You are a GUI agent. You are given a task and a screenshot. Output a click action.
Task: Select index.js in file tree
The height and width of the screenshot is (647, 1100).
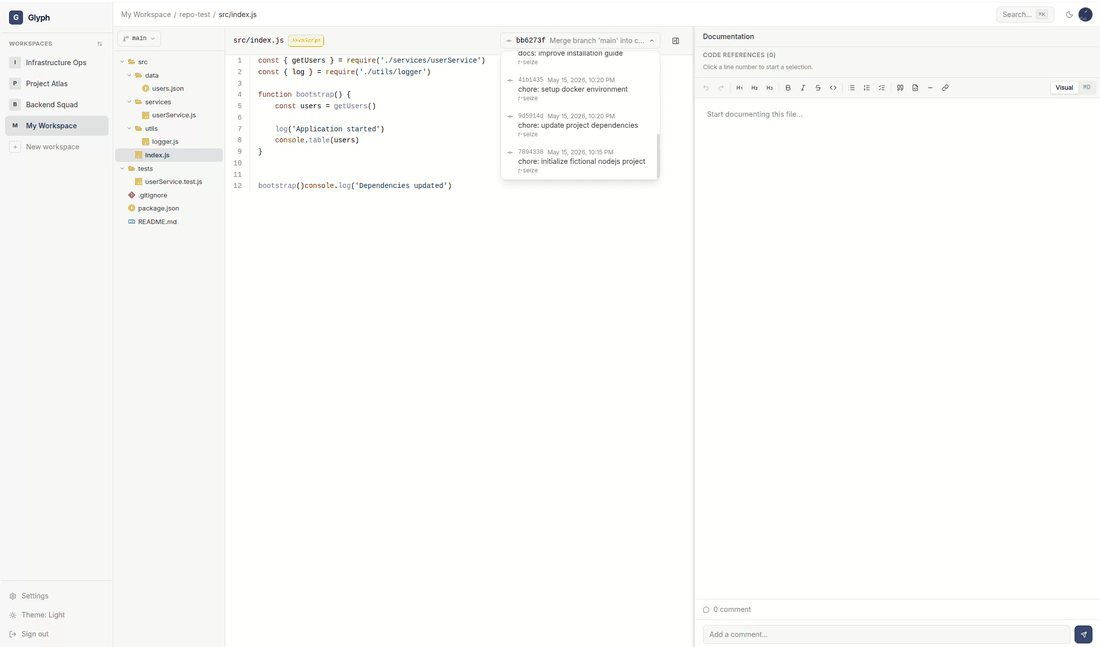[x=168, y=155]
